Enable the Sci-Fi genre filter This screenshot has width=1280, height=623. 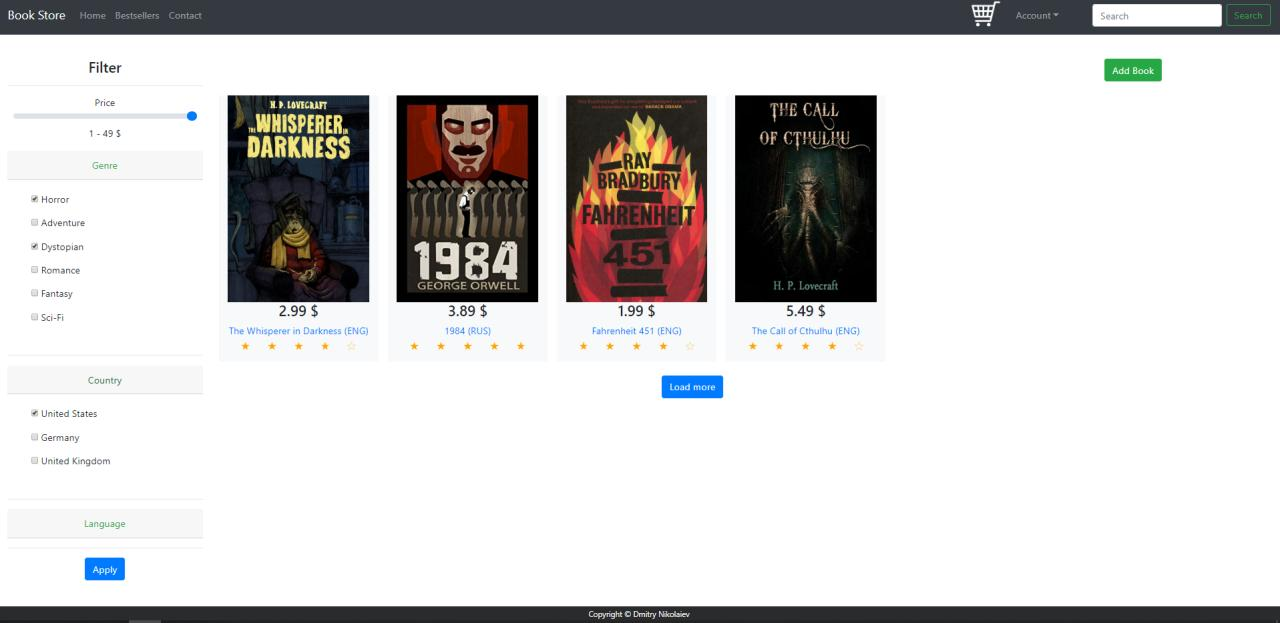34,317
